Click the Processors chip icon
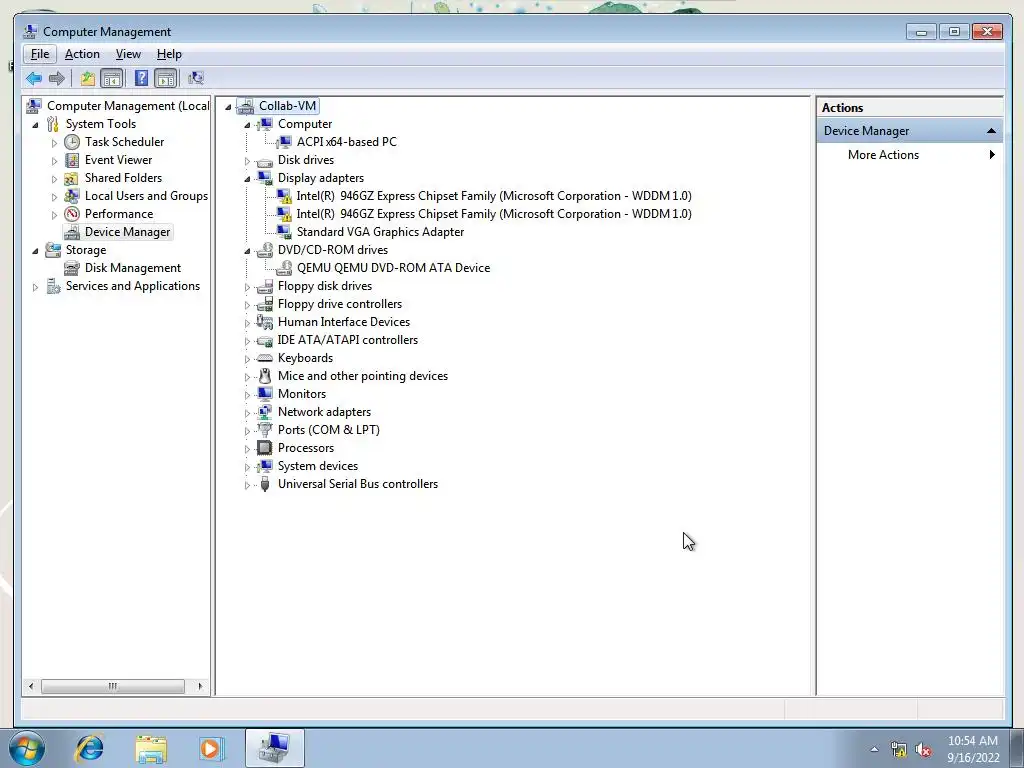This screenshot has width=1024, height=768. pyautogui.click(x=264, y=448)
